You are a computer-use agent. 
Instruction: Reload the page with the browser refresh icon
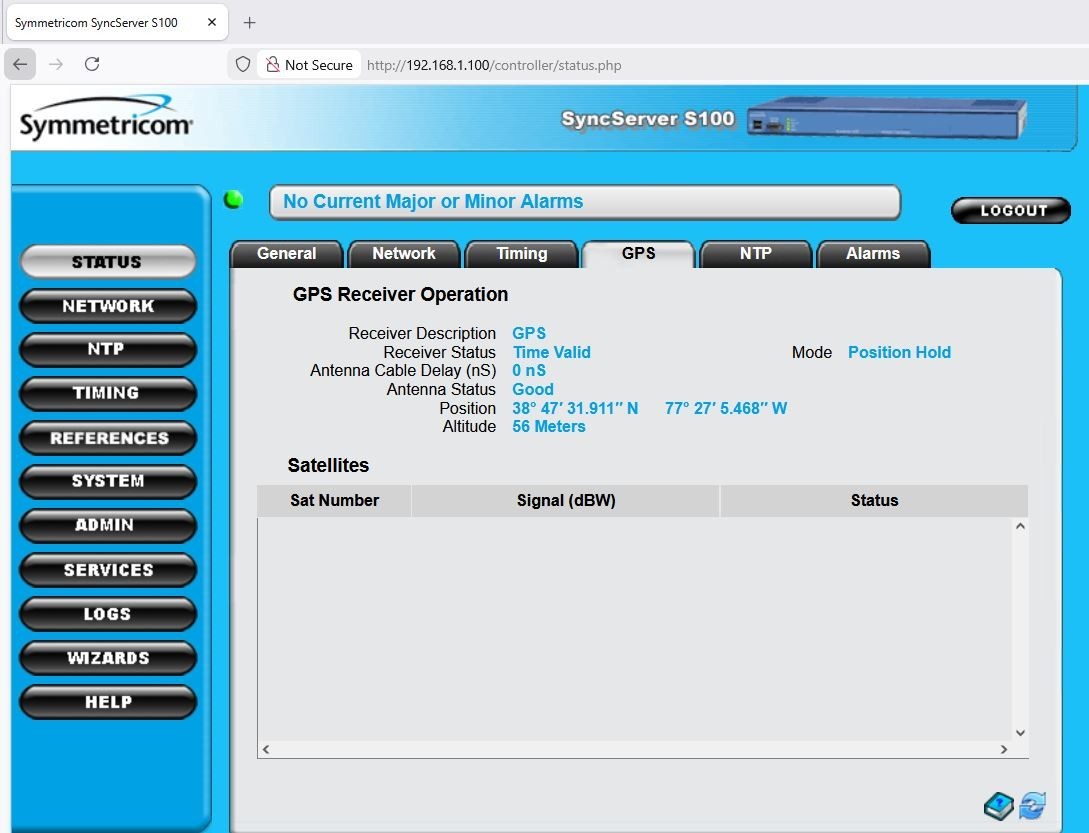(x=92, y=65)
